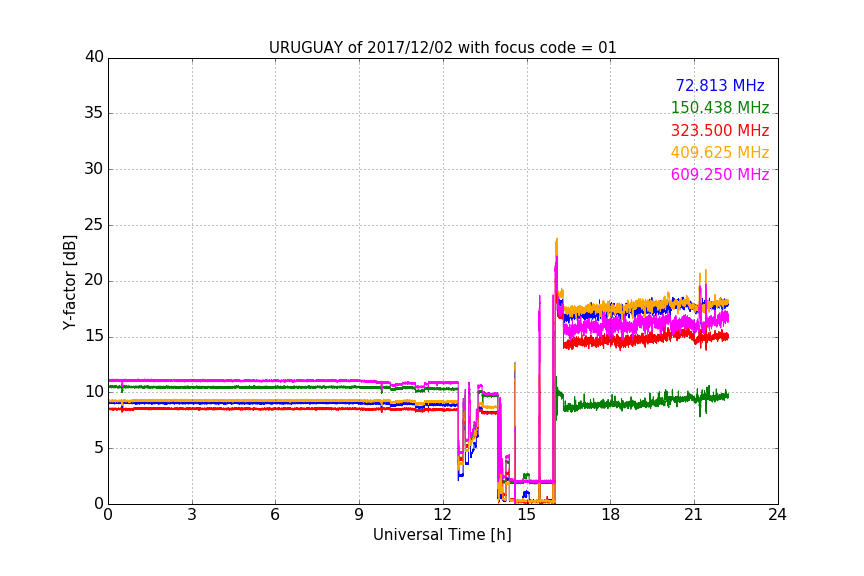Click the y-axis tick value 20
Image resolution: width=864 pixels, height=576 pixels.
[x=94, y=280]
